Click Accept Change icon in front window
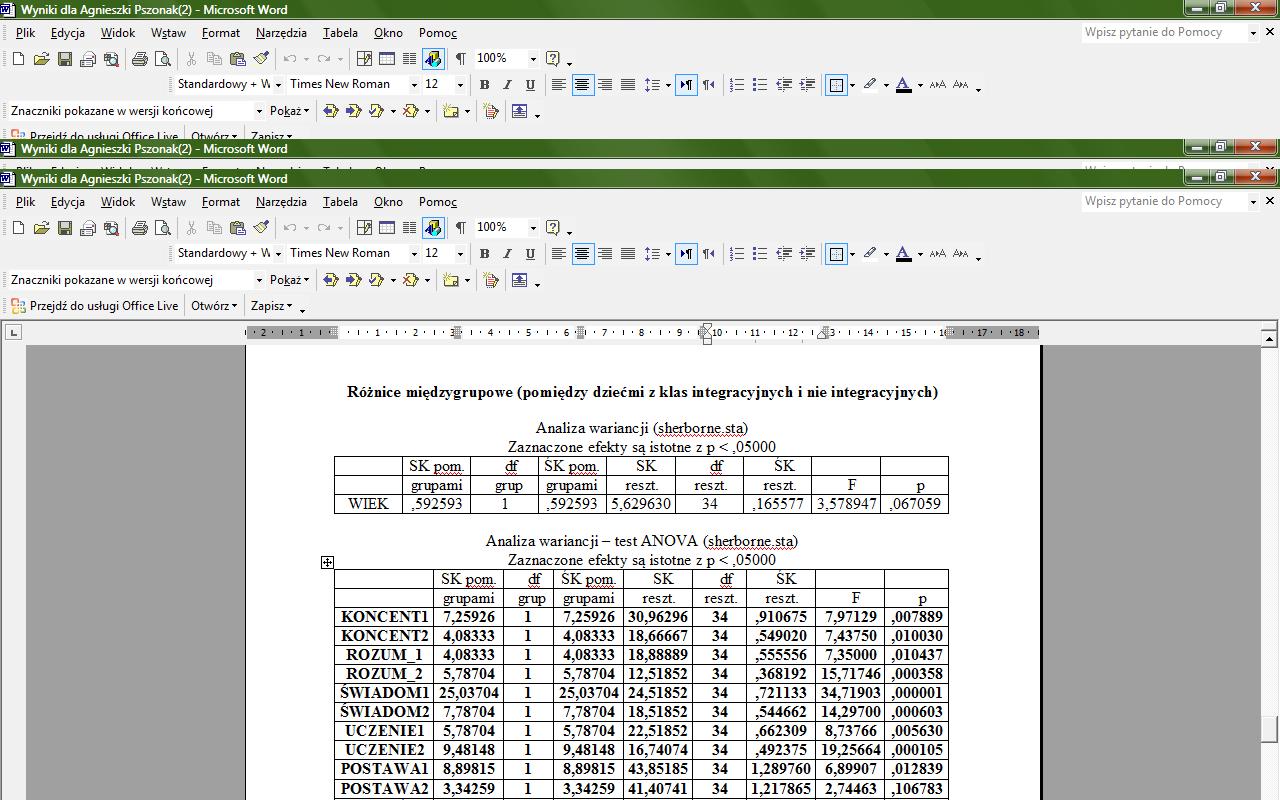Viewport: 1280px width, 800px height. tap(376, 280)
